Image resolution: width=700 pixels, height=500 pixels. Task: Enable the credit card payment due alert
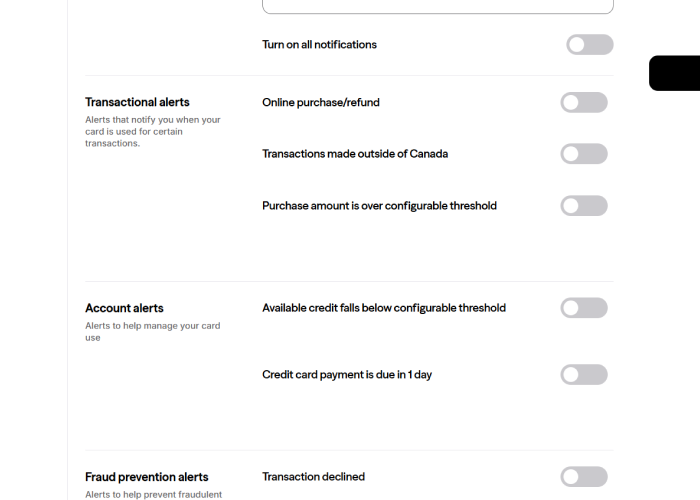tap(584, 375)
